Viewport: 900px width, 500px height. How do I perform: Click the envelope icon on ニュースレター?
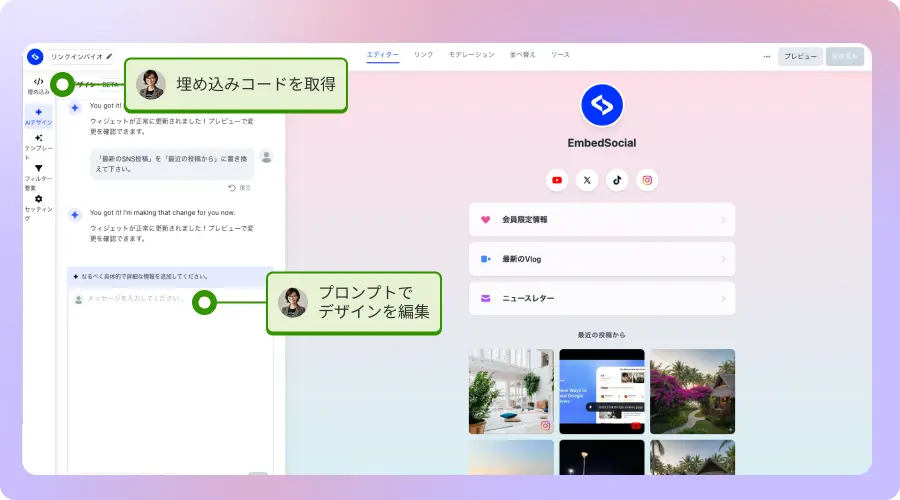click(486, 299)
